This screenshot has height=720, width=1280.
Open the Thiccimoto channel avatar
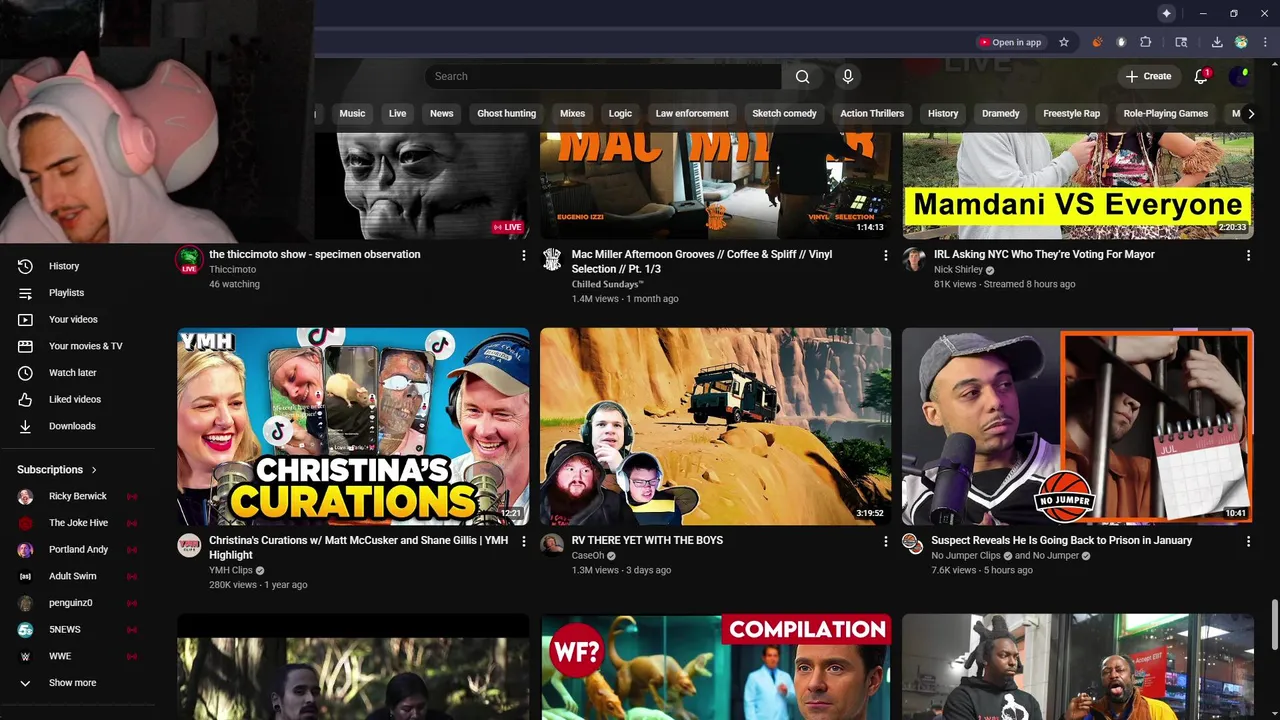pyautogui.click(x=189, y=260)
